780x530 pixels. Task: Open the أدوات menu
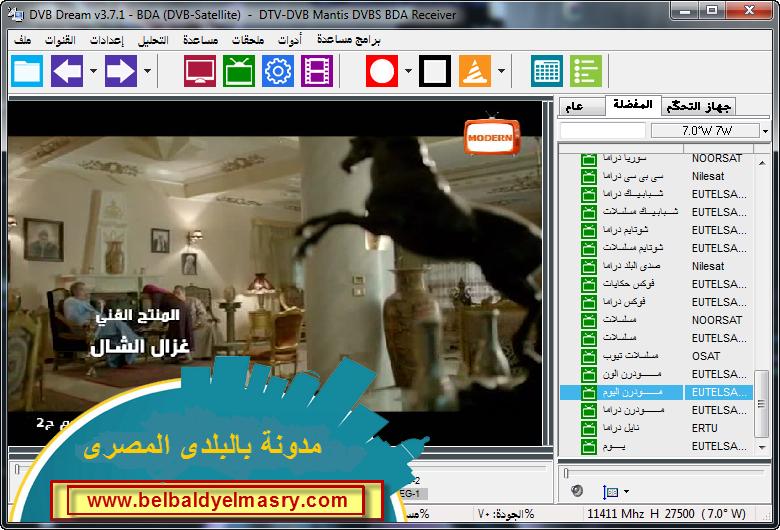(290, 40)
